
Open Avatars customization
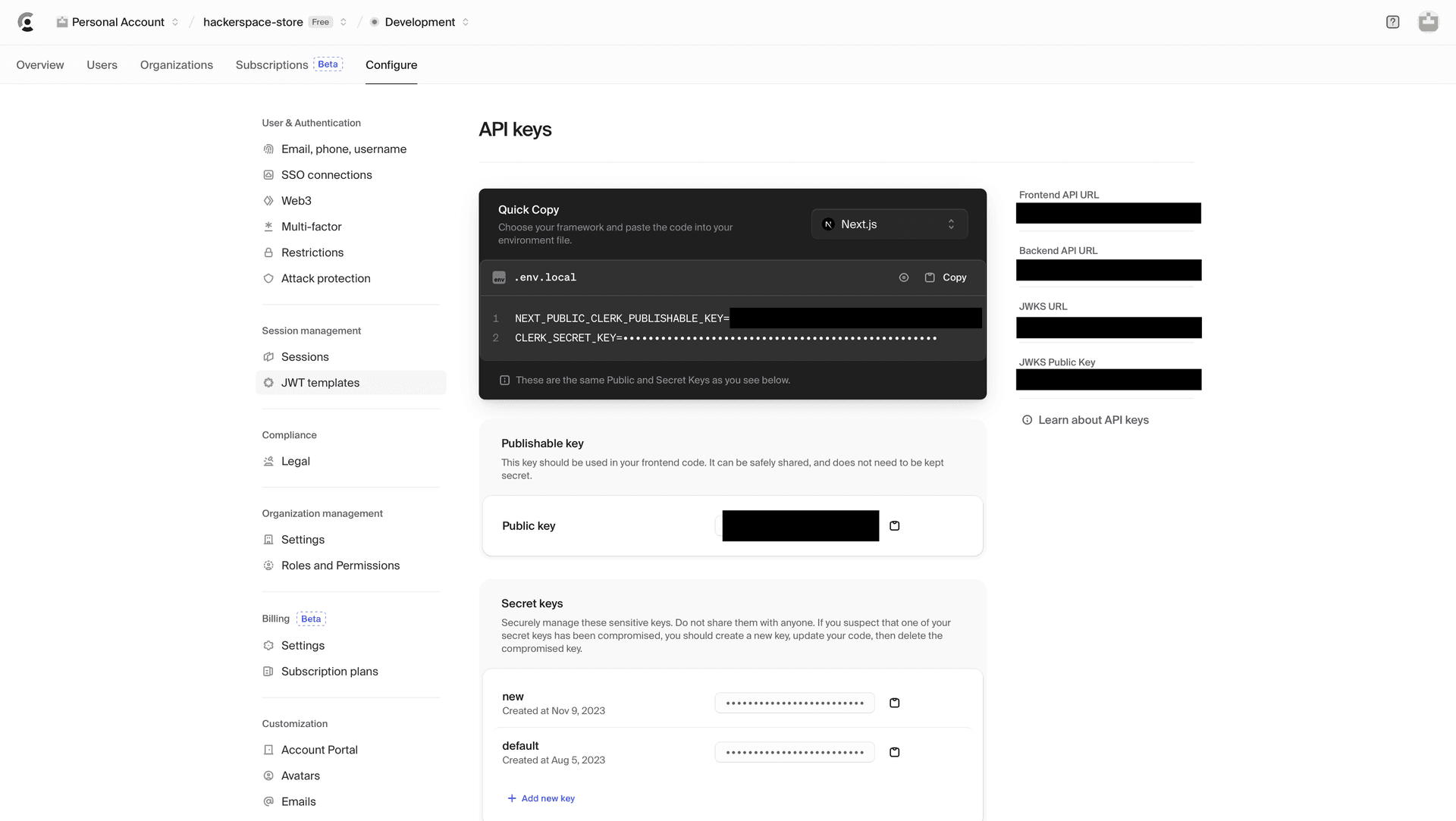click(x=300, y=776)
